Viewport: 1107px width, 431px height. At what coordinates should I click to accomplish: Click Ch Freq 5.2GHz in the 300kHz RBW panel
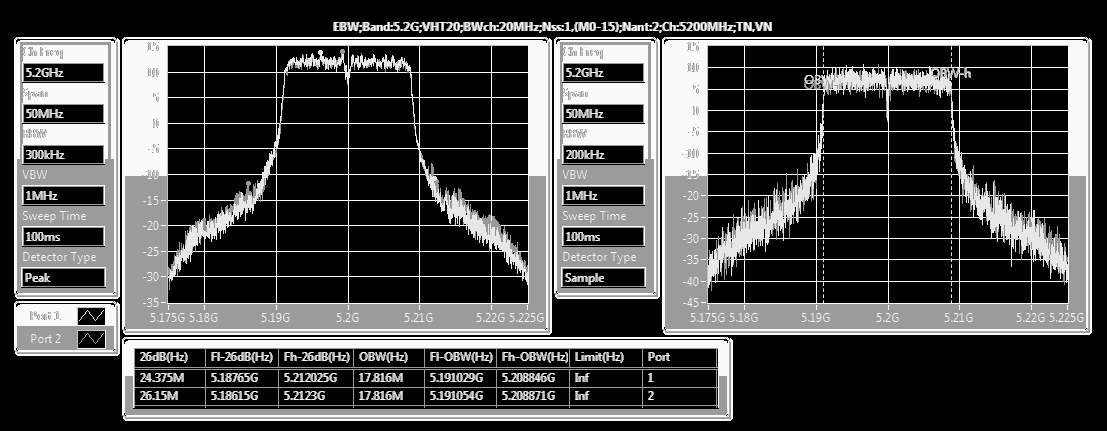point(64,73)
